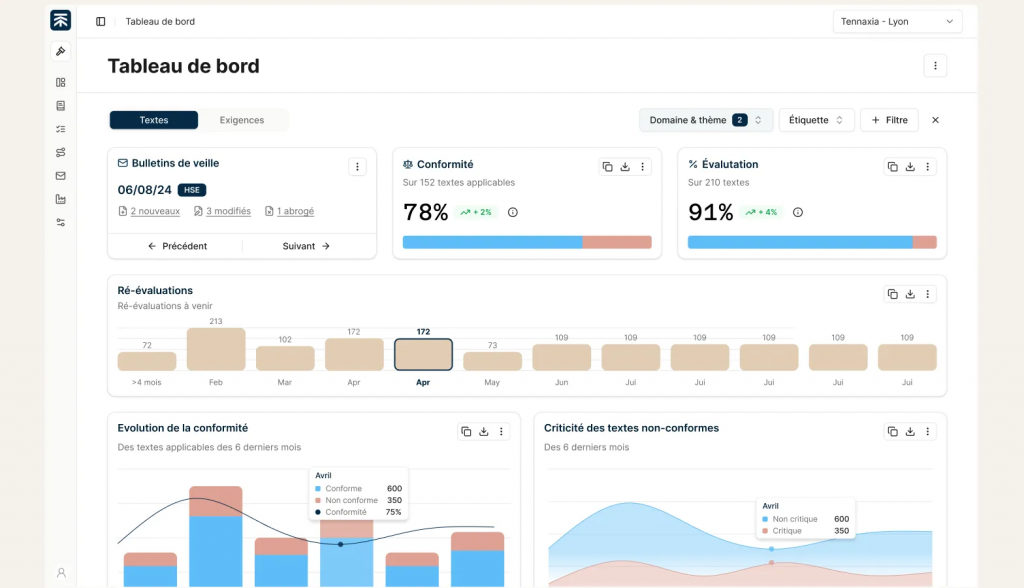Open the Étiquette dropdown

point(817,119)
